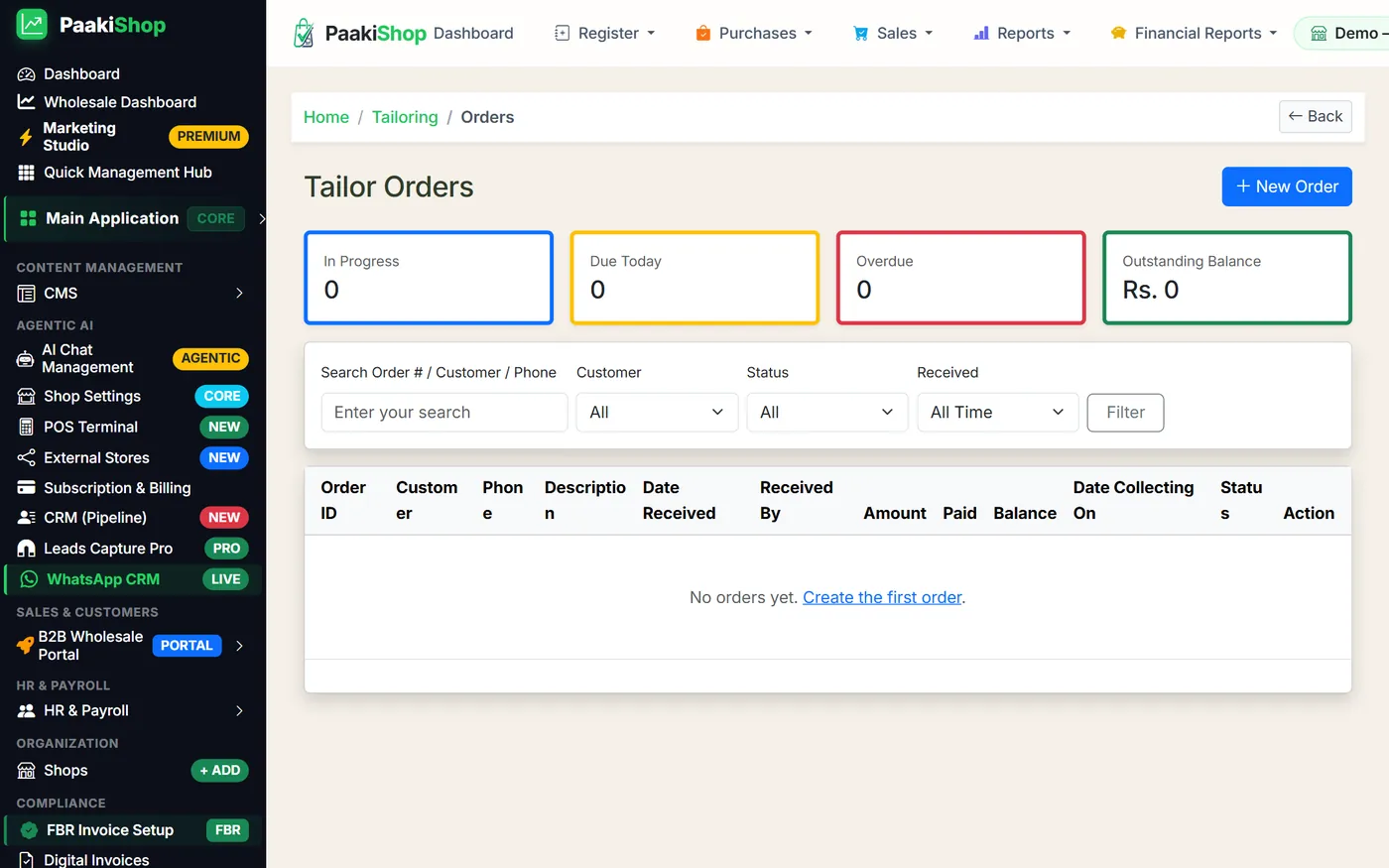Open POS Terminal from sidebar

click(90, 428)
